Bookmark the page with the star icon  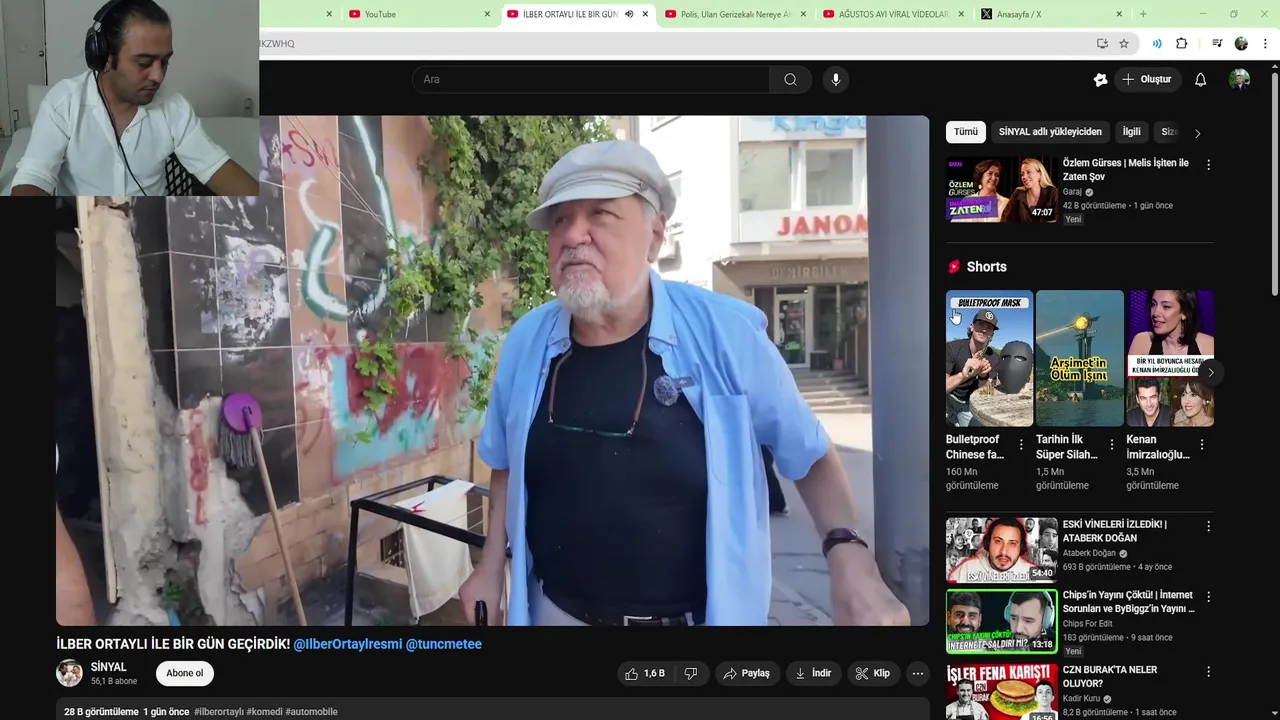click(x=1124, y=43)
